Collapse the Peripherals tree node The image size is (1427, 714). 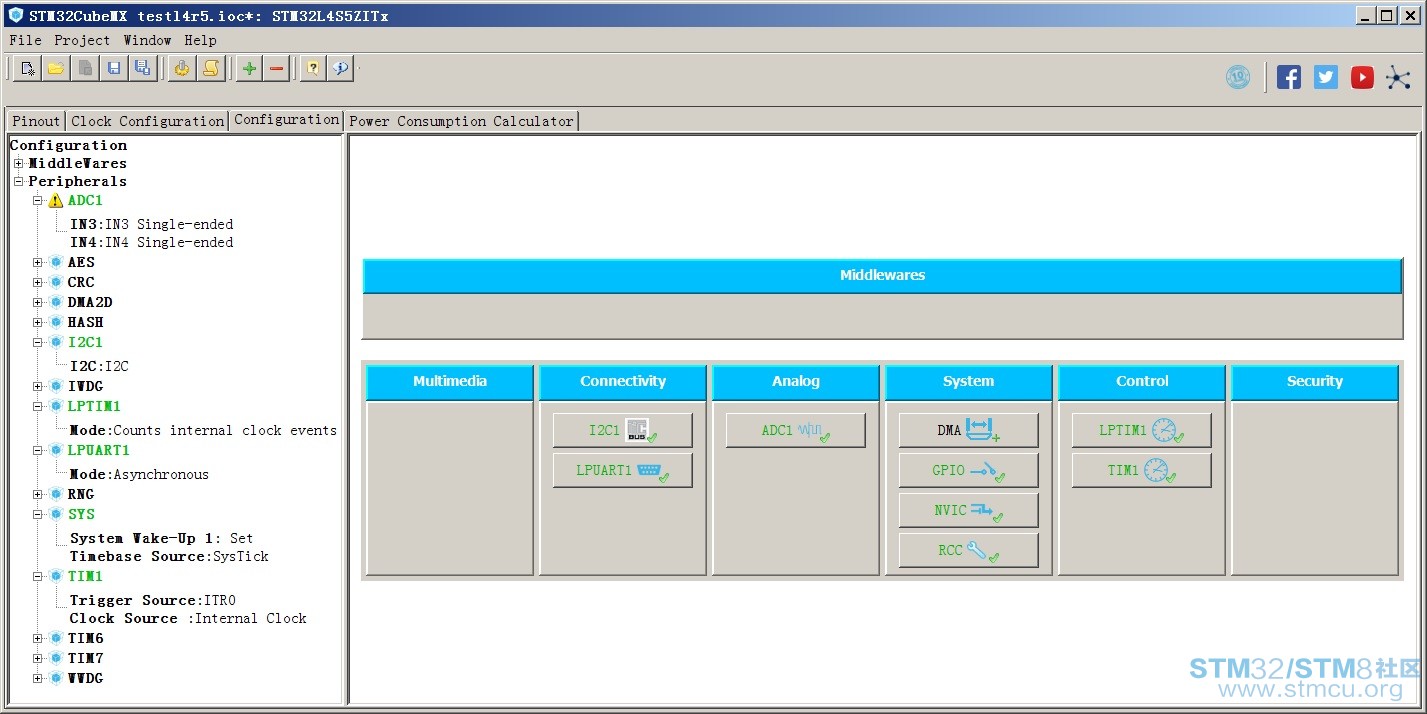(x=19, y=181)
